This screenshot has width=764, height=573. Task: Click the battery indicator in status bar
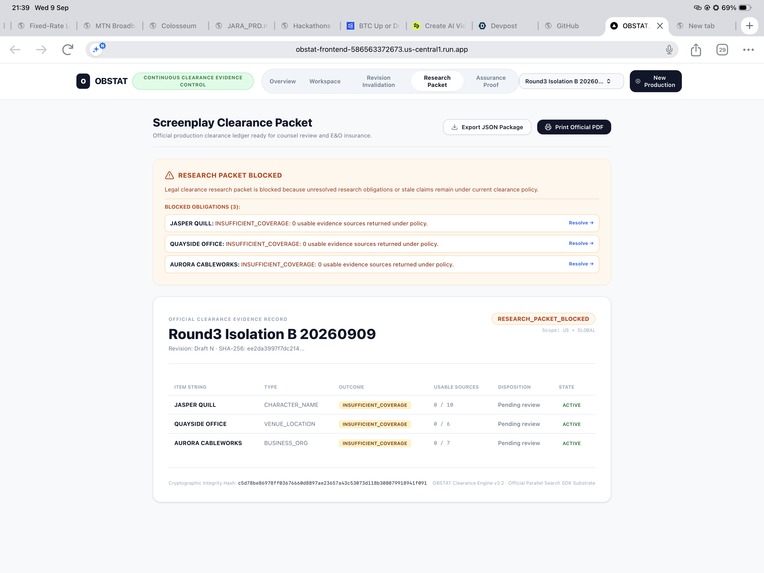coord(745,8)
